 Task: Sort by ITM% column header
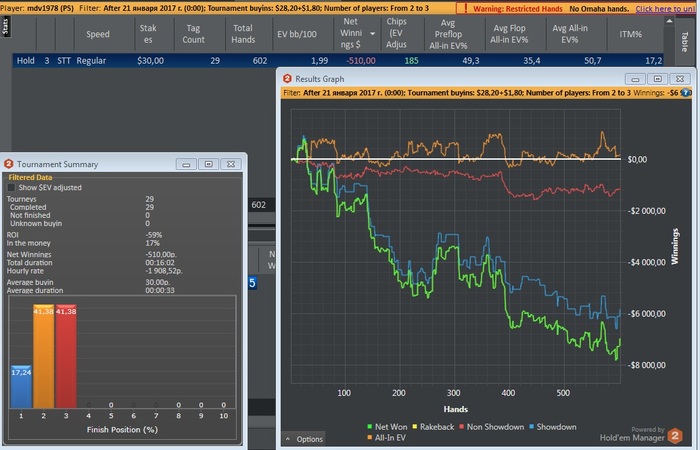click(x=630, y=34)
